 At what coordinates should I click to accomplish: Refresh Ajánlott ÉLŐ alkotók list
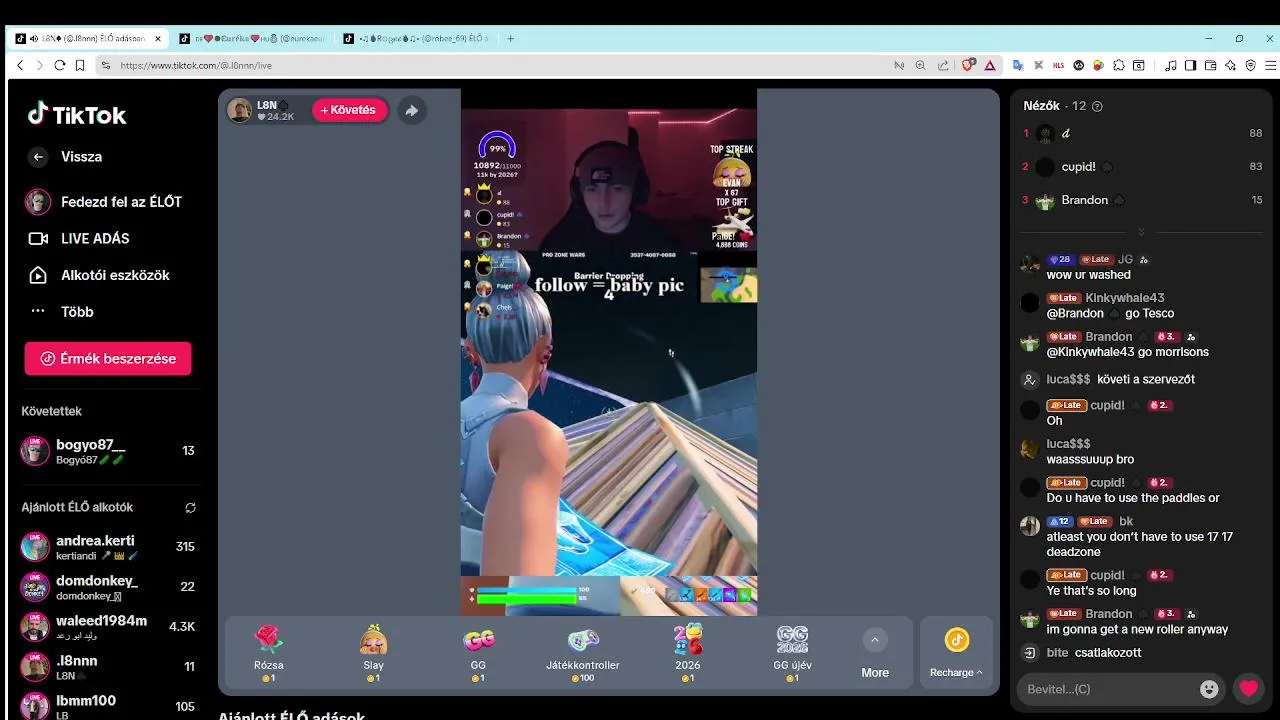(190, 508)
